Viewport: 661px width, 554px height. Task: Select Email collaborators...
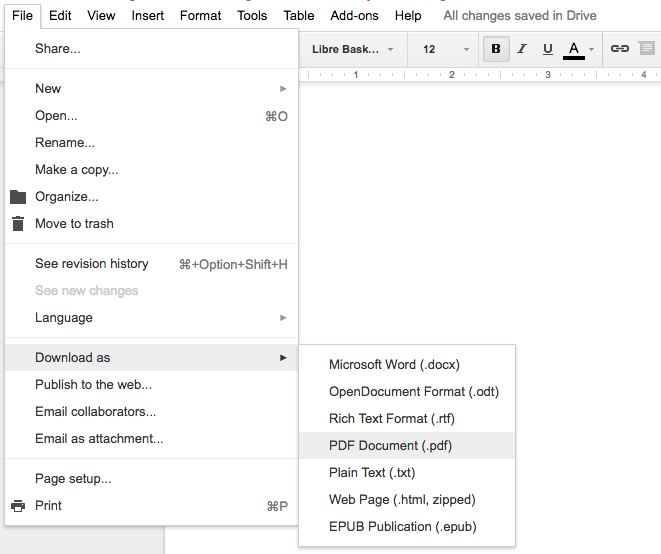coord(151,411)
